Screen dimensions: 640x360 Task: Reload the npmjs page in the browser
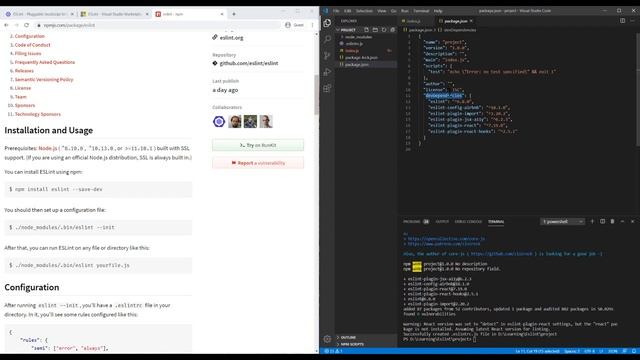(27, 25)
